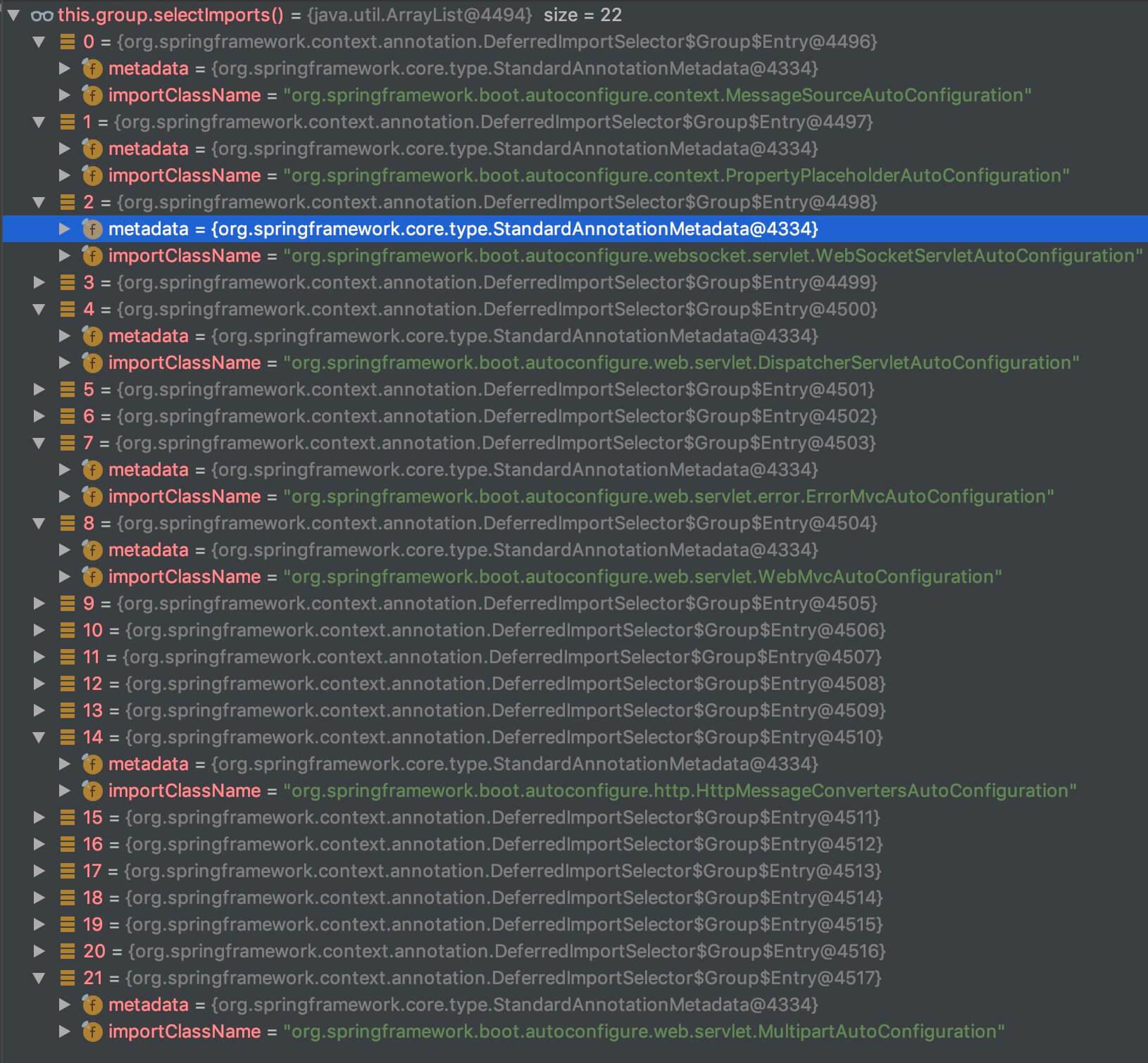This screenshot has height=1063, width=1148.
Task: Select the HttpMessageConvertersAutoConfiguration importClassName value
Action: tap(679, 791)
